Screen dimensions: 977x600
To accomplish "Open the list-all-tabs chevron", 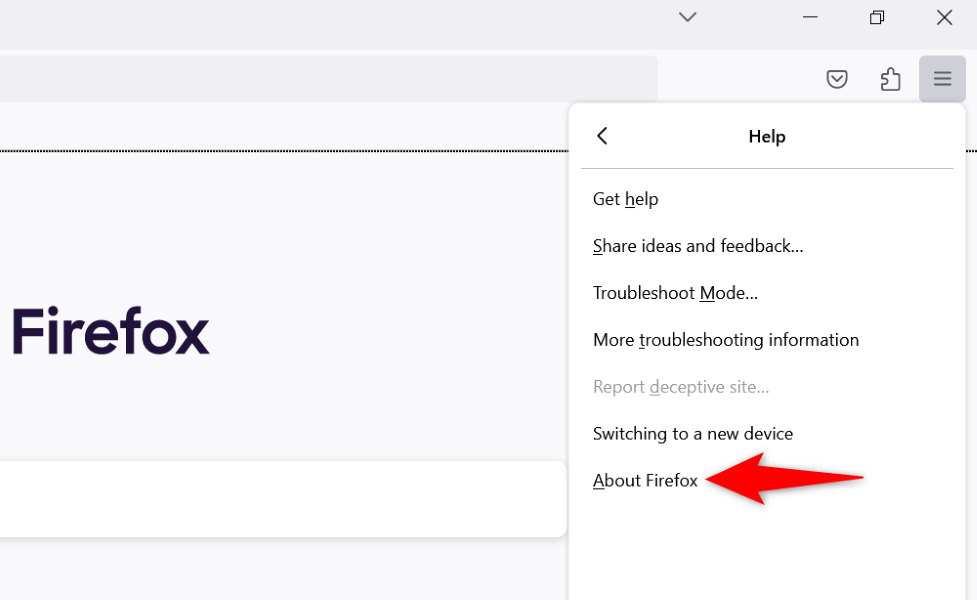I will (x=687, y=17).
